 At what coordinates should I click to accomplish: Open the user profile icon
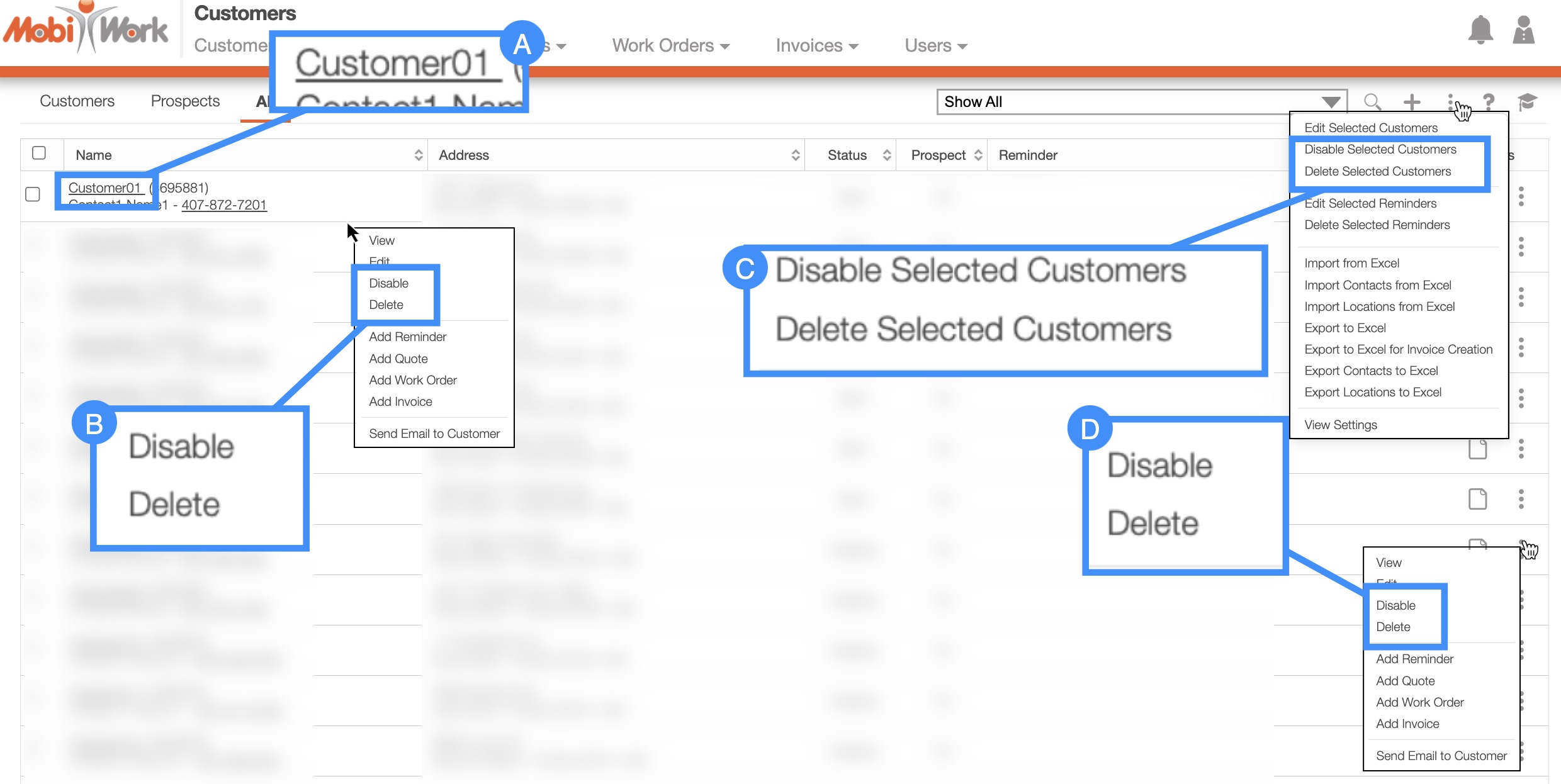coord(1523,30)
